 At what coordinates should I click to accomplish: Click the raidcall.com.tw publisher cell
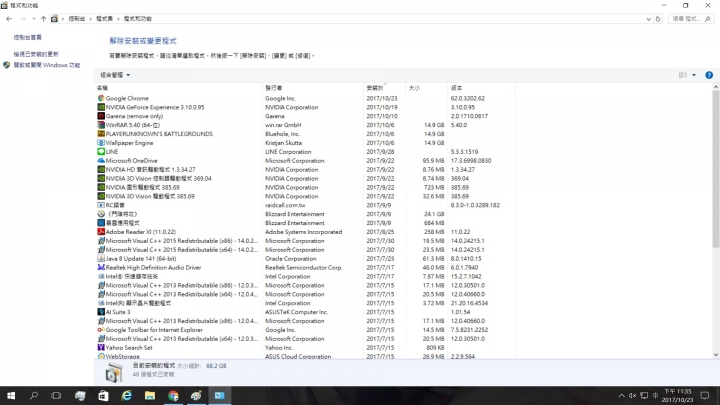coord(285,205)
